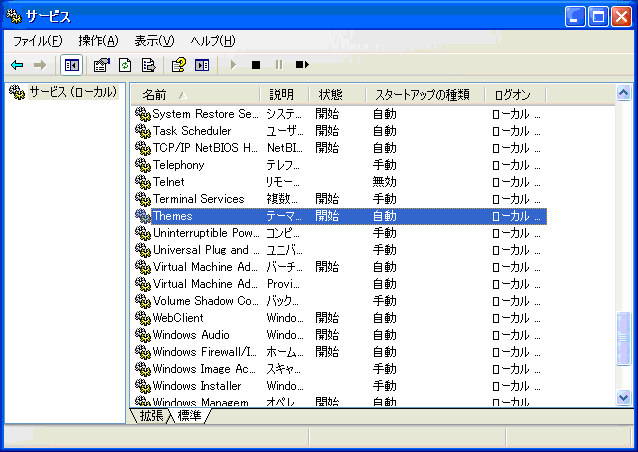Click the NetBI... description cell
The width and height of the screenshot is (638, 452).
285,148
